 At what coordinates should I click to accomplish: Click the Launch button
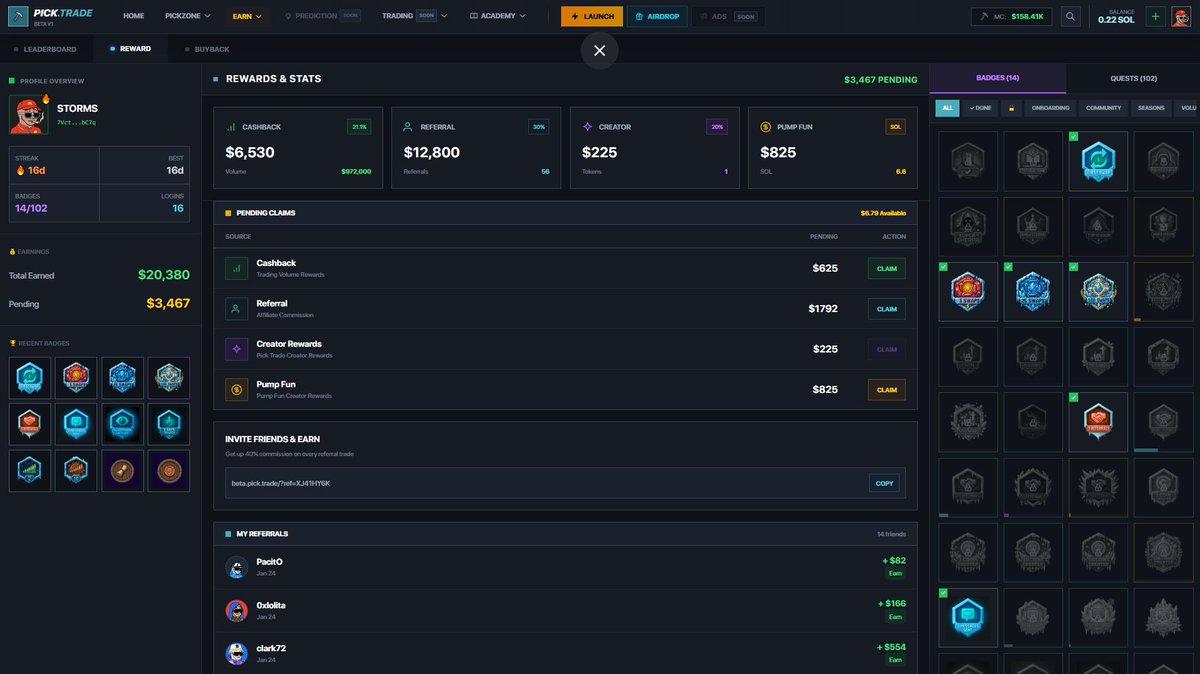[592, 16]
